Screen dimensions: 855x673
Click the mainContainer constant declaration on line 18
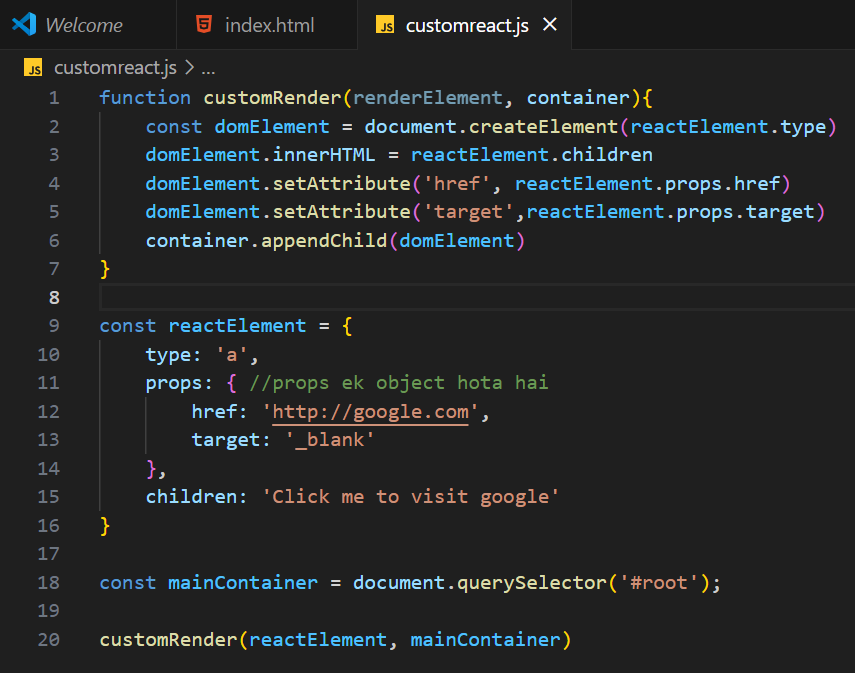click(242, 583)
